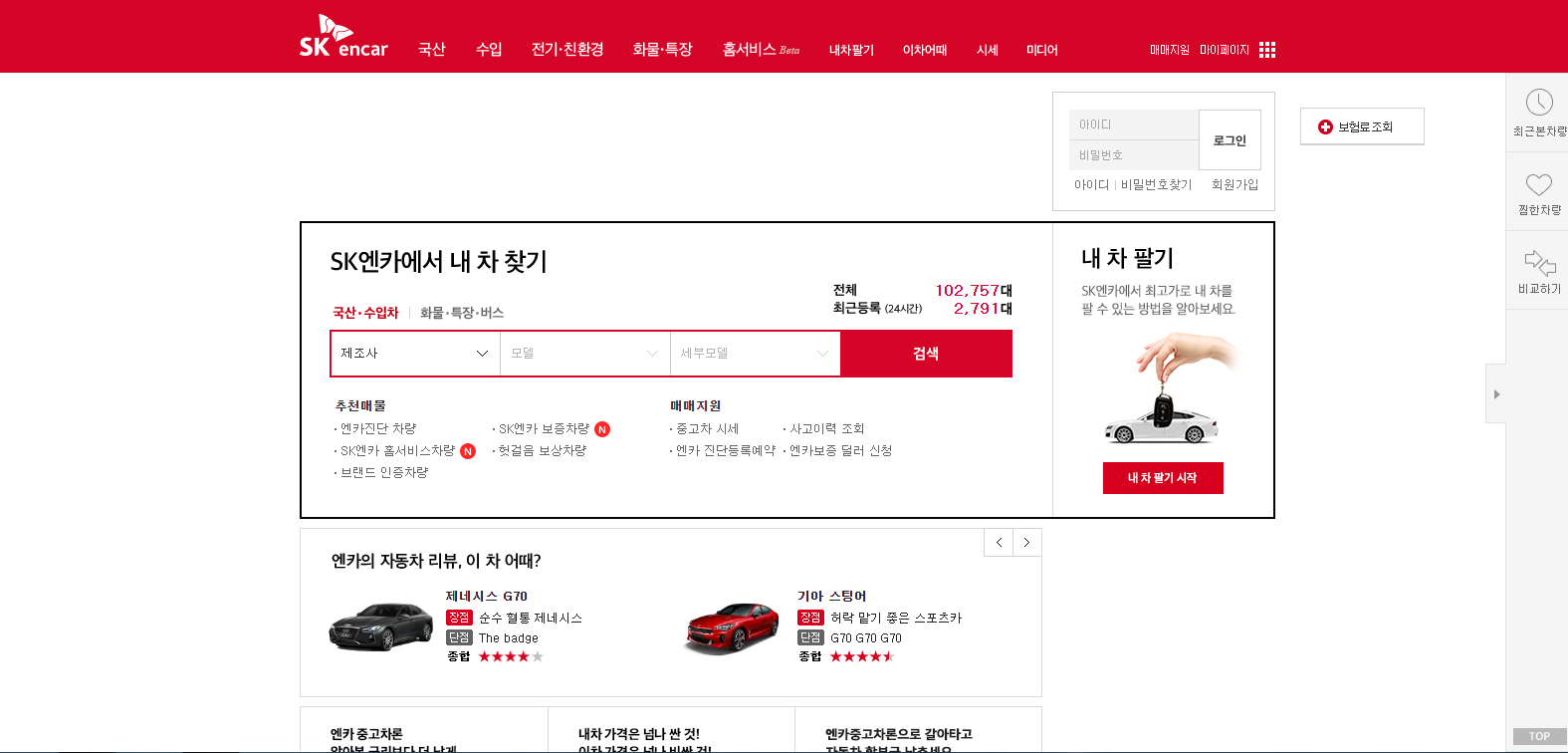Screen dimensions: 1568x753
Task: Click the N badge beside SK엔카 보증차량
Action: [x=602, y=429]
